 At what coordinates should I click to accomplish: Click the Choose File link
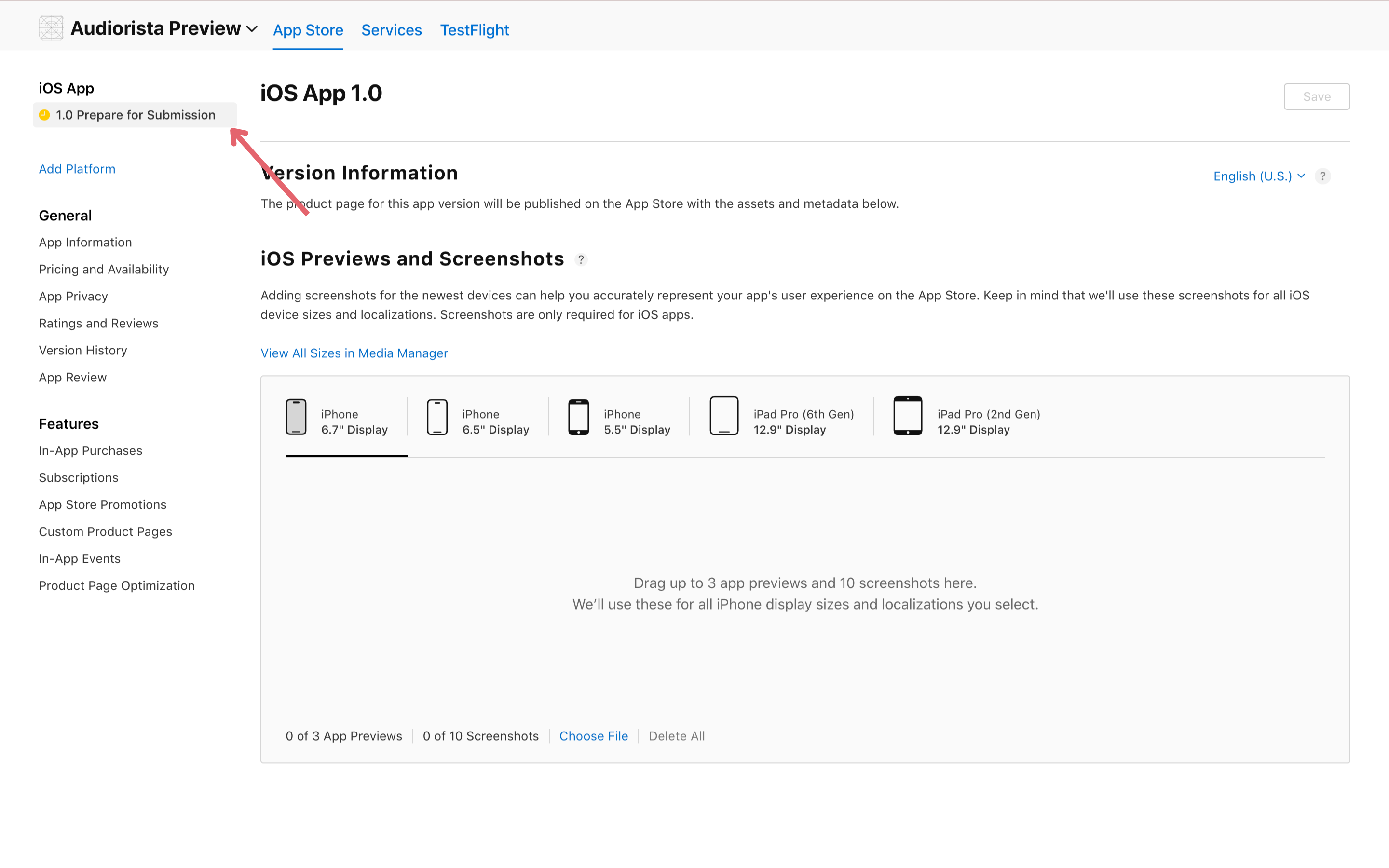(594, 736)
